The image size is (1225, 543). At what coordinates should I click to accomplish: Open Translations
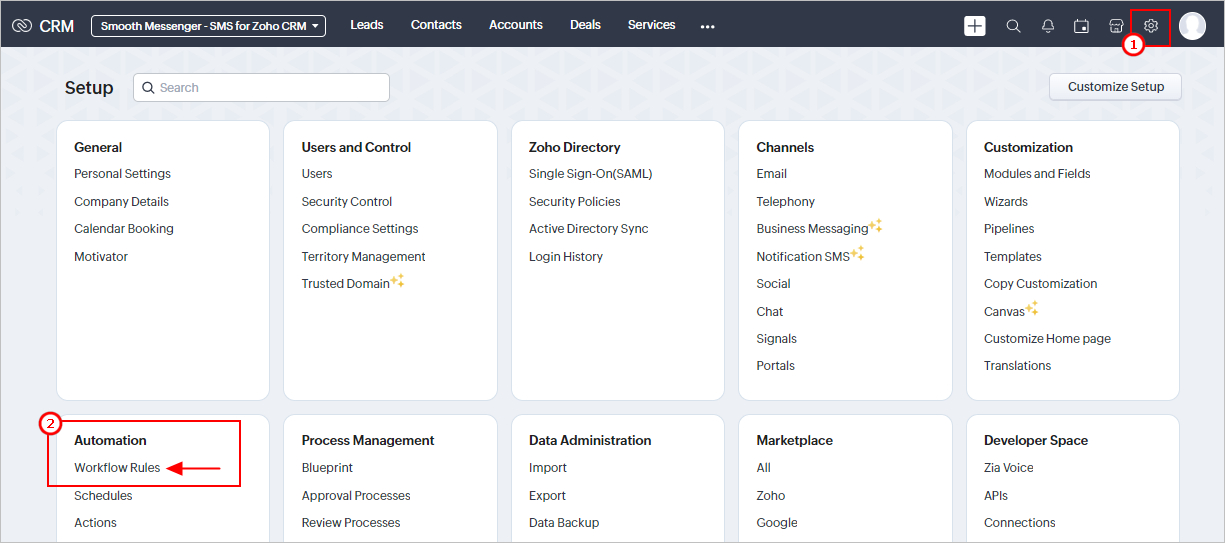(1017, 366)
